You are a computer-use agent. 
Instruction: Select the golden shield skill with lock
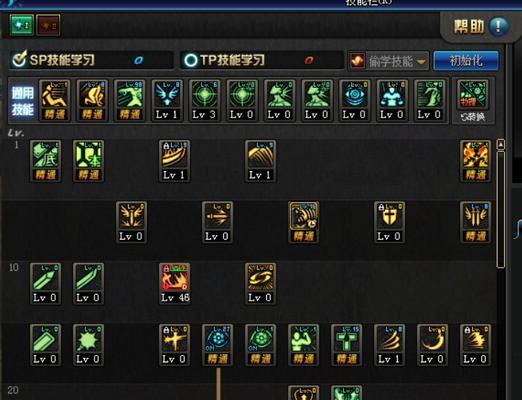(x=389, y=222)
